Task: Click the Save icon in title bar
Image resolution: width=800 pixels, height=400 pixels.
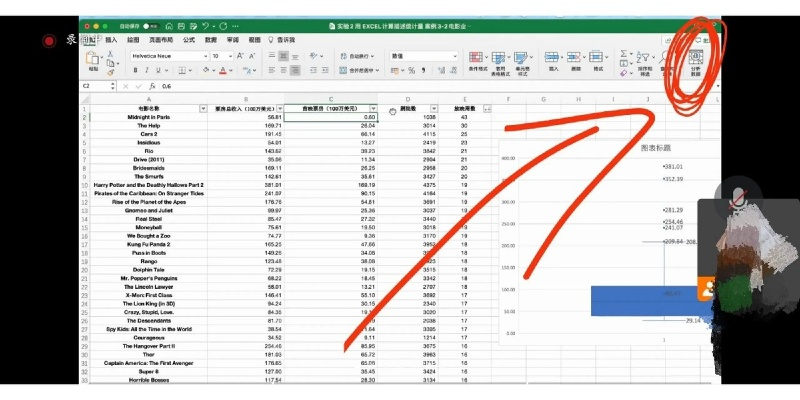Action: (181, 26)
